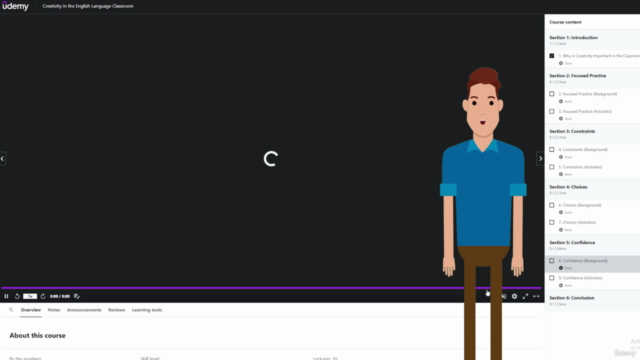This screenshot has width=640, height=360.
Task: Collapse Section 4: Choices
Action: click(x=592, y=189)
